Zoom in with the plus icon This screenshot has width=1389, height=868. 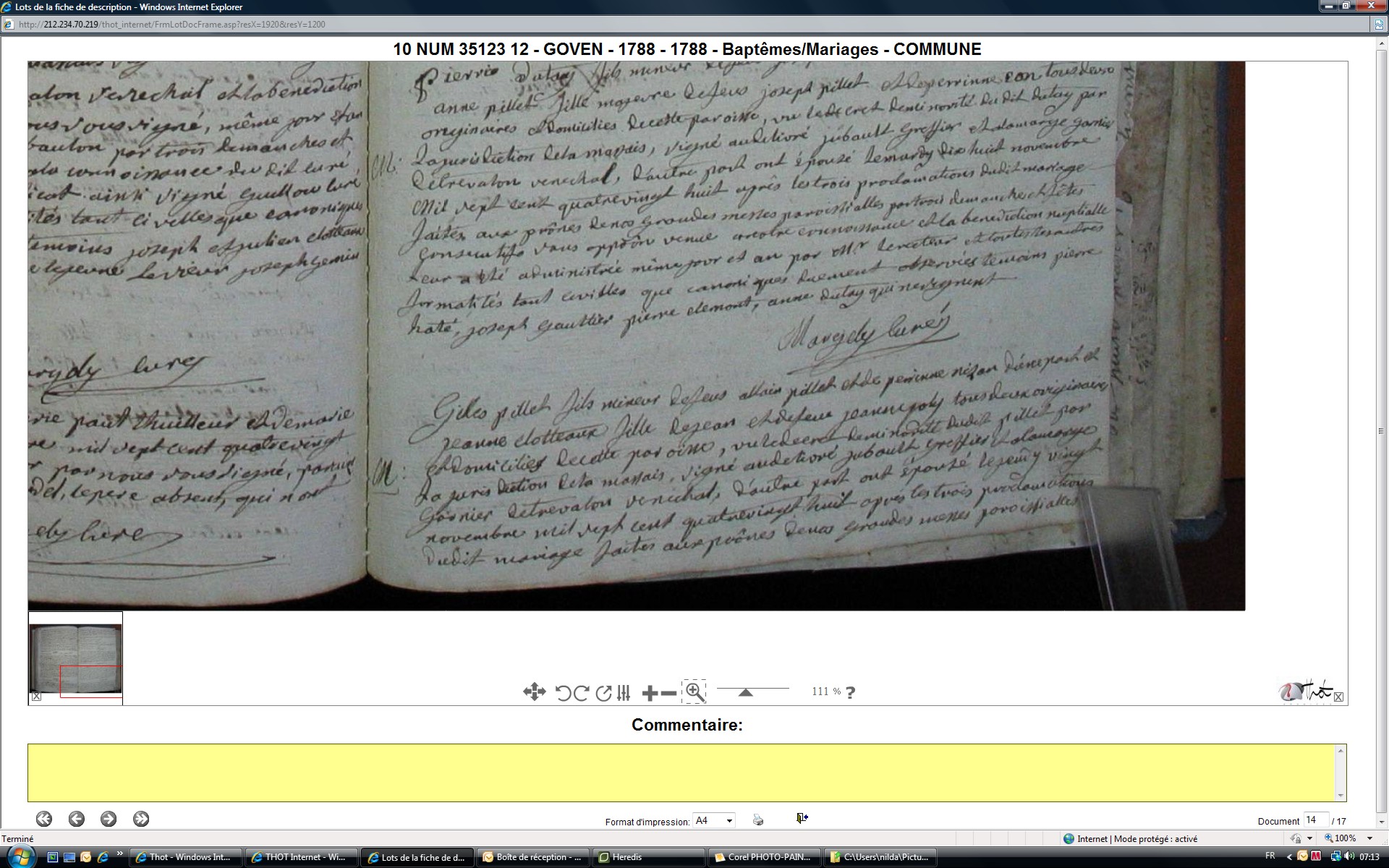pos(650,693)
